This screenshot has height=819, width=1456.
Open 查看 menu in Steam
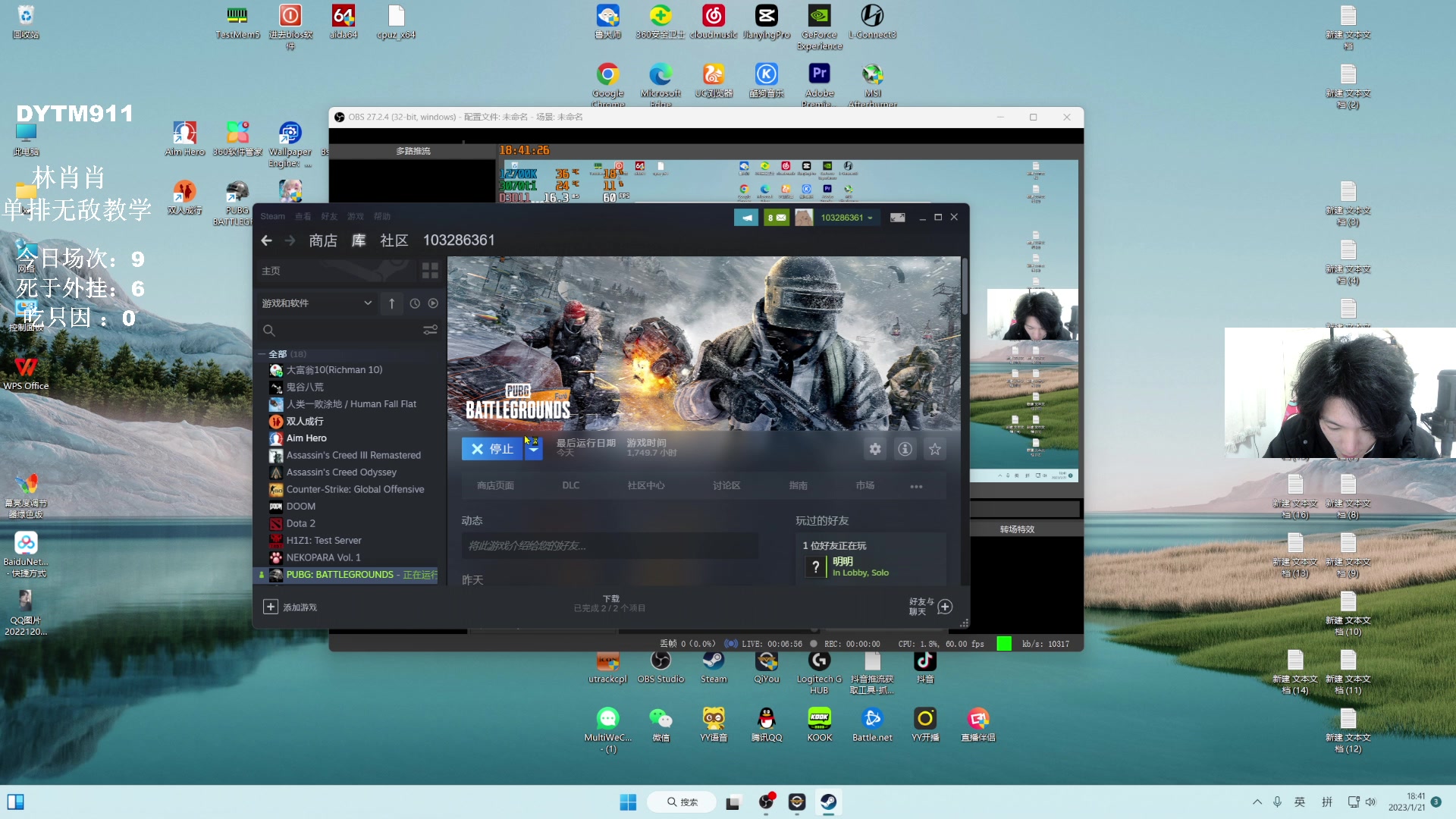pyautogui.click(x=303, y=217)
